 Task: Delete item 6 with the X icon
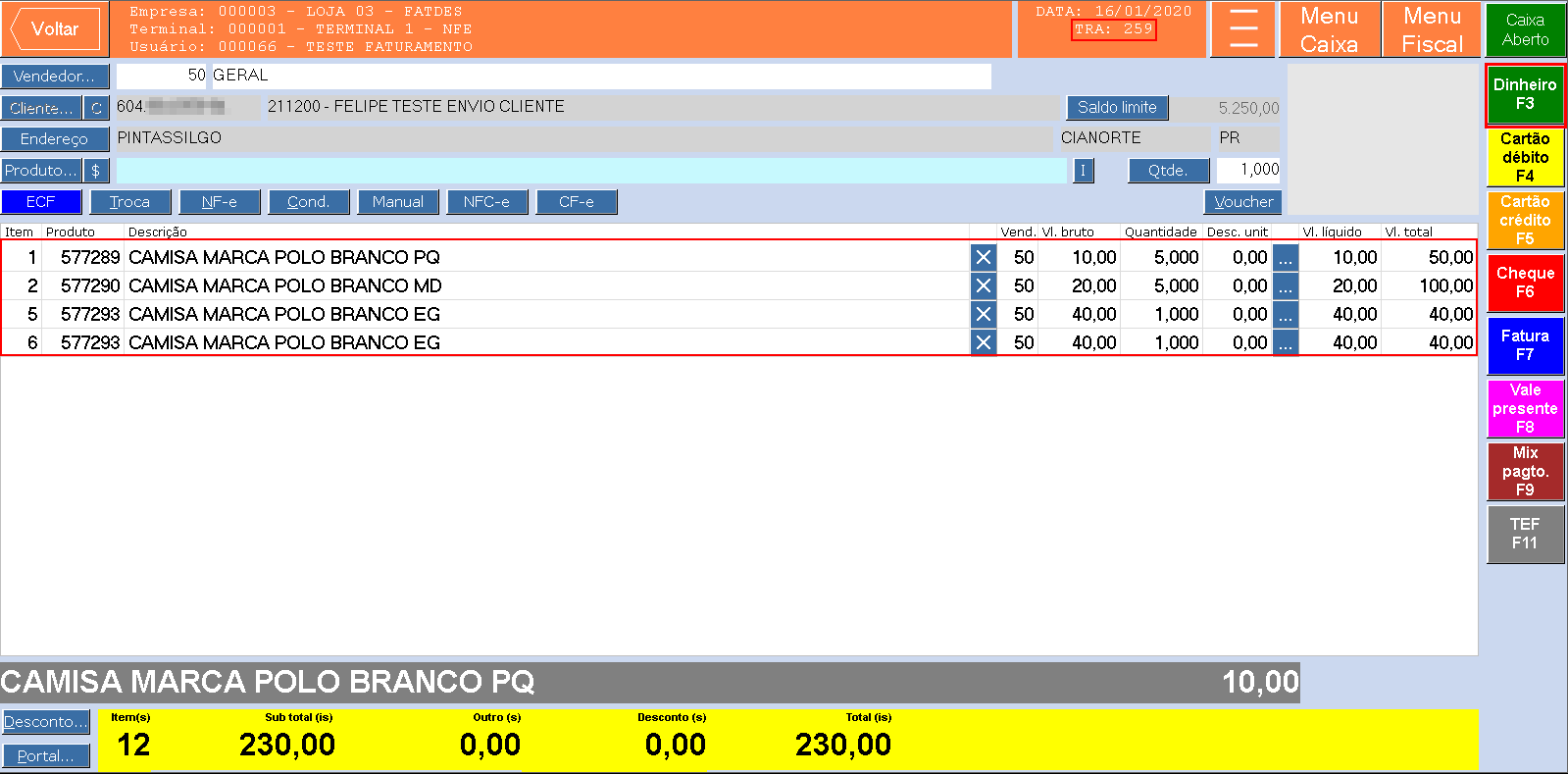(x=983, y=343)
